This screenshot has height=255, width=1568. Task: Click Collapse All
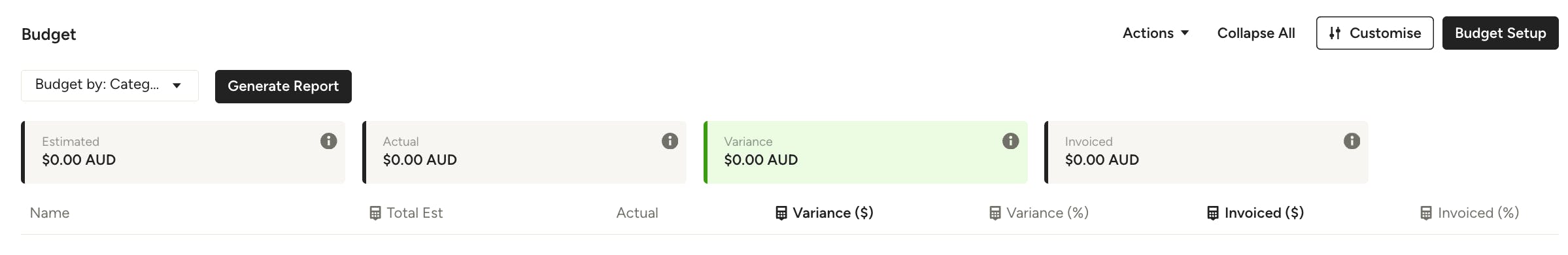click(x=1256, y=33)
